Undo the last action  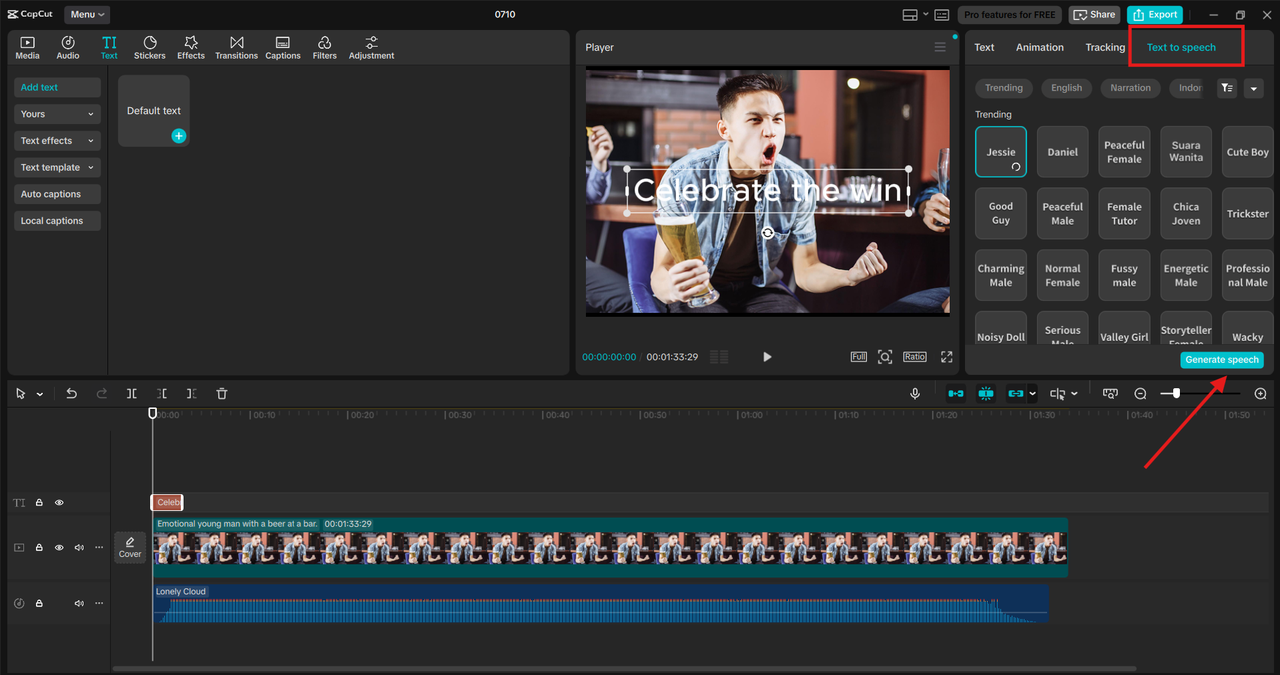pyautogui.click(x=71, y=394)
